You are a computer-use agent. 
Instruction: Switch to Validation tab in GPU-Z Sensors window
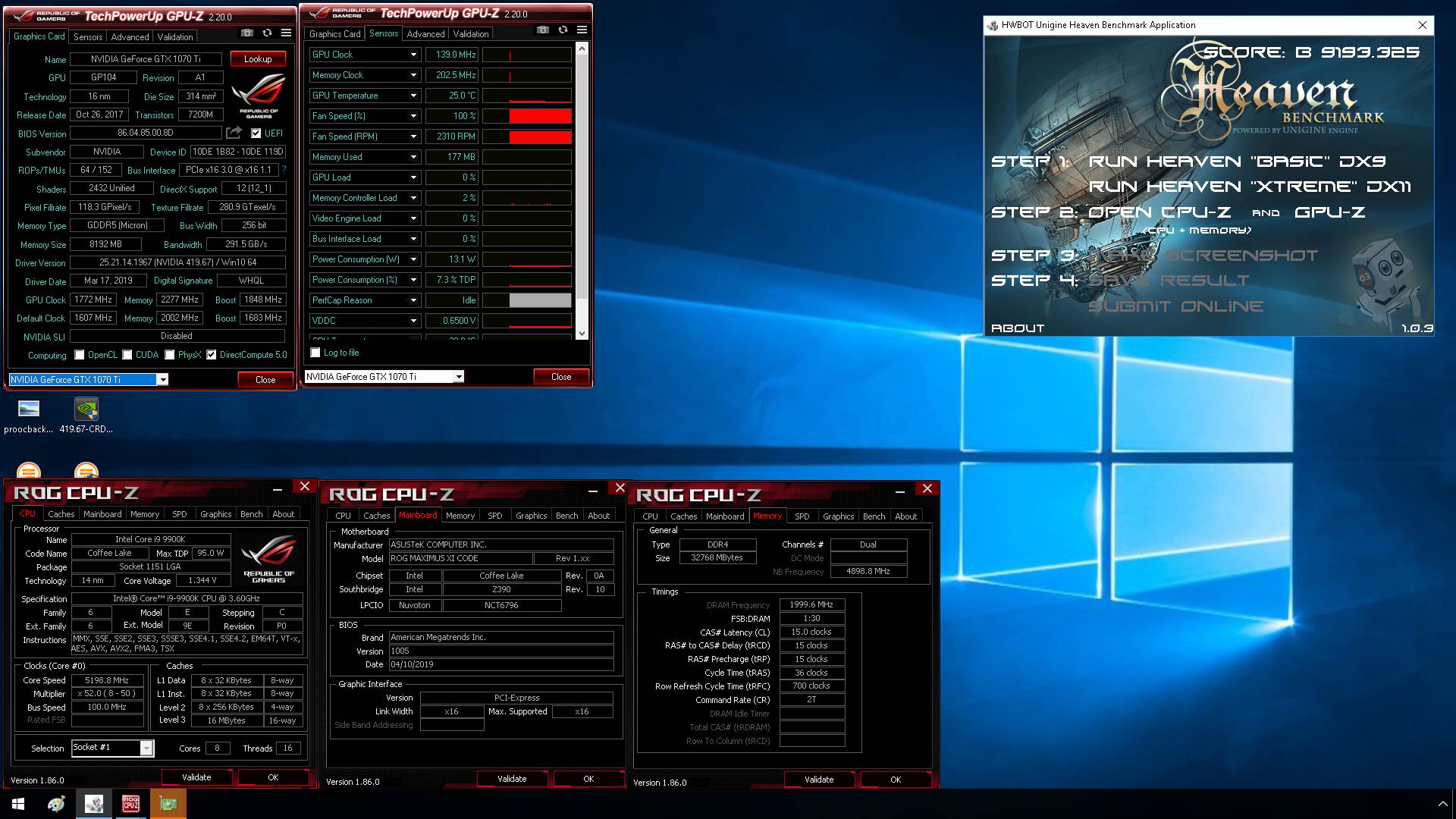tap(471, 33)
